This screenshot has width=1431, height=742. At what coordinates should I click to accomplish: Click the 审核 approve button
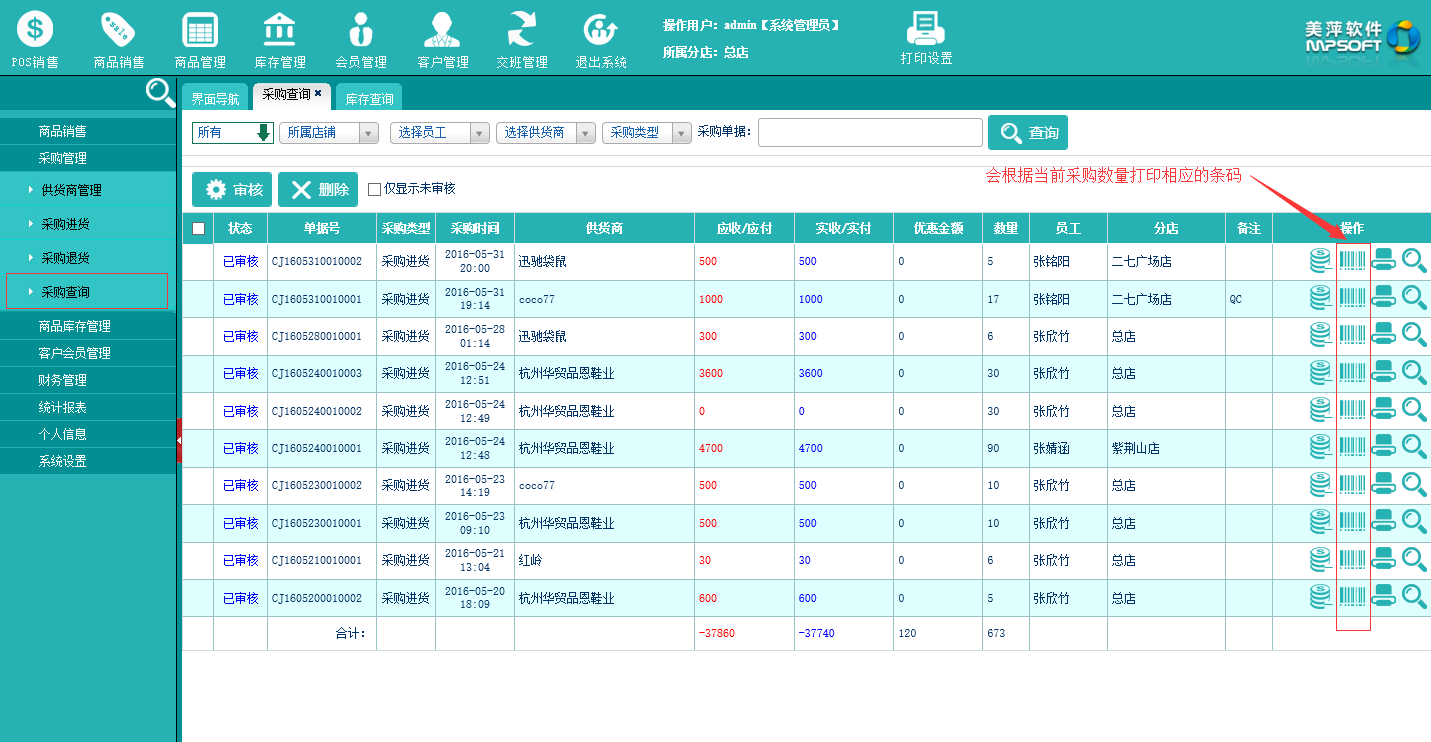(232, 189)
